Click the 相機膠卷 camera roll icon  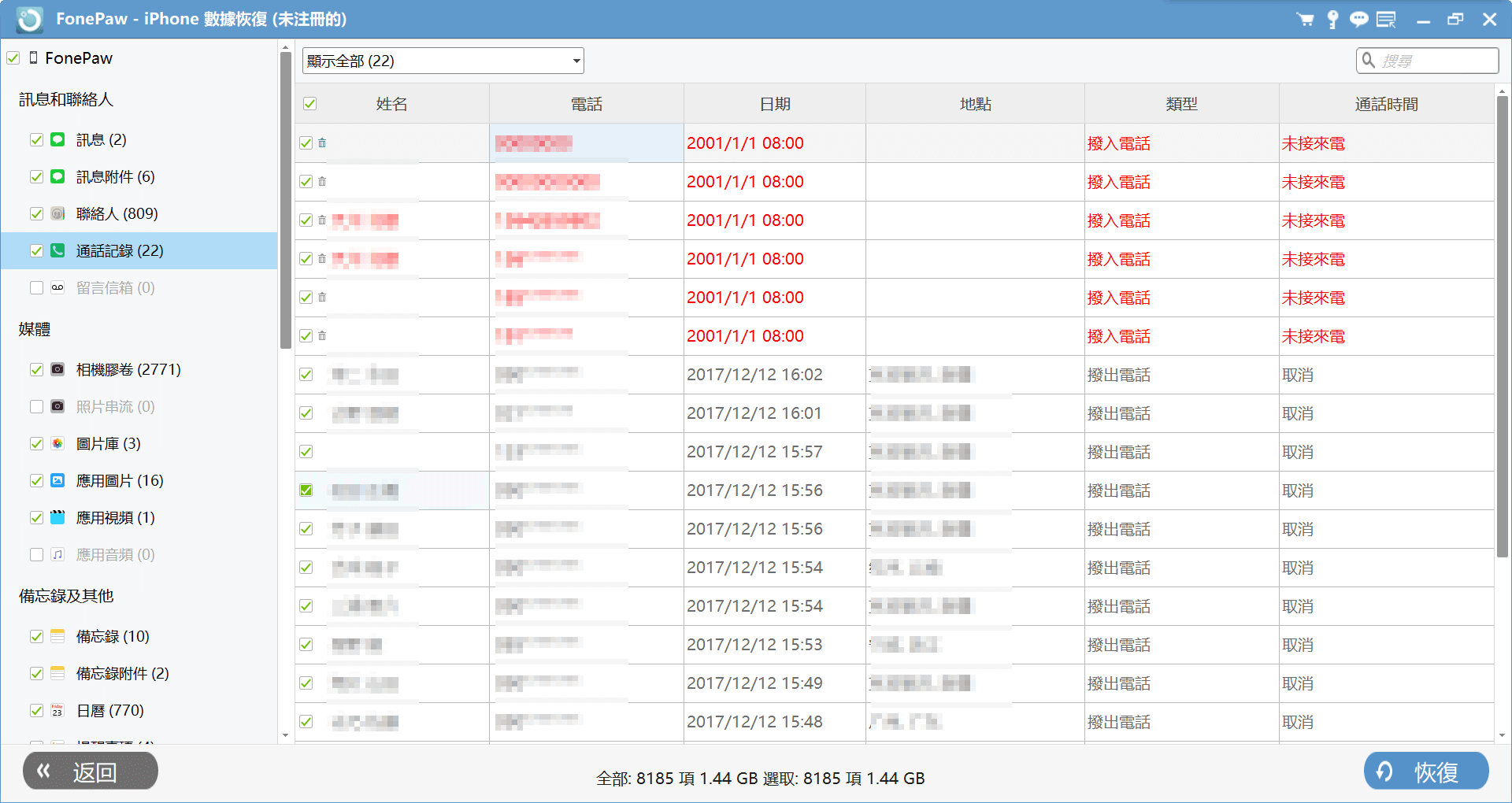coord(57,368)
